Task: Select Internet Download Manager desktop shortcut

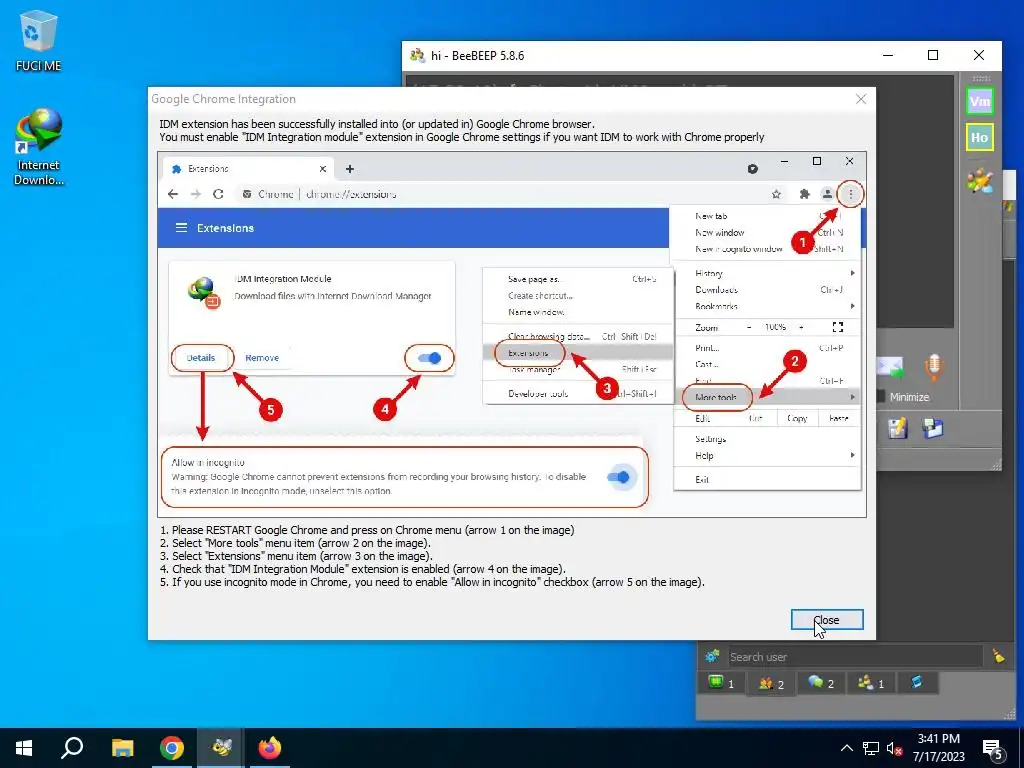Action: pos(39,147)
